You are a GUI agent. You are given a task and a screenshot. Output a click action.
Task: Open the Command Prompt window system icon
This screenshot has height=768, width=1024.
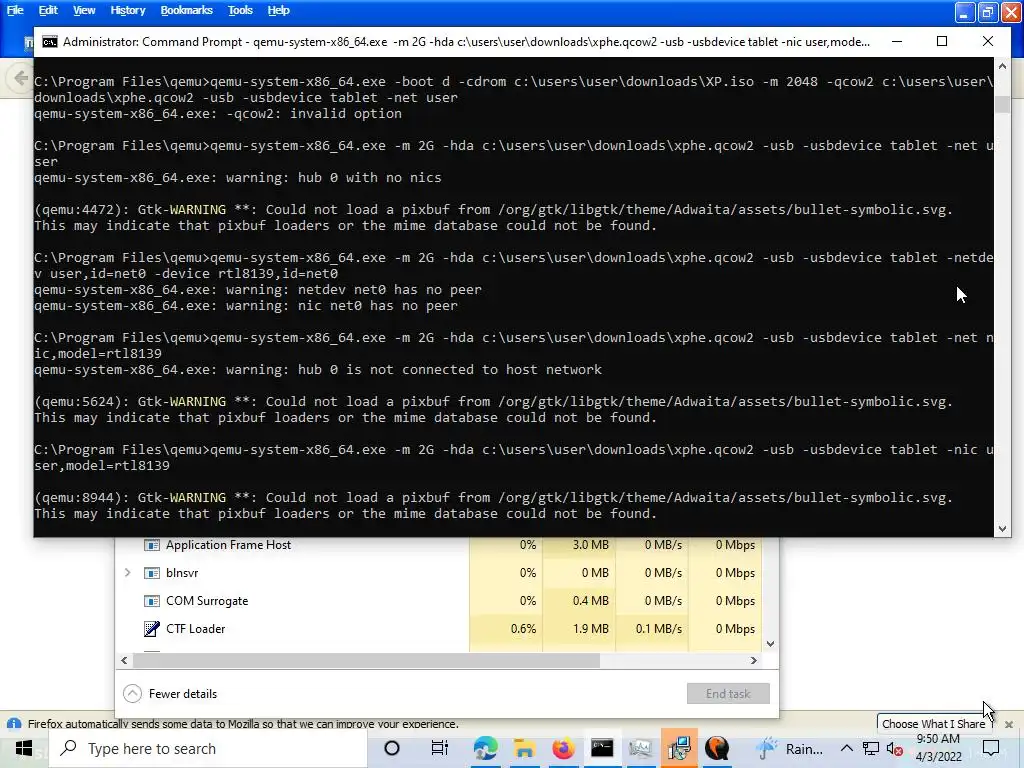coord(50,42)
